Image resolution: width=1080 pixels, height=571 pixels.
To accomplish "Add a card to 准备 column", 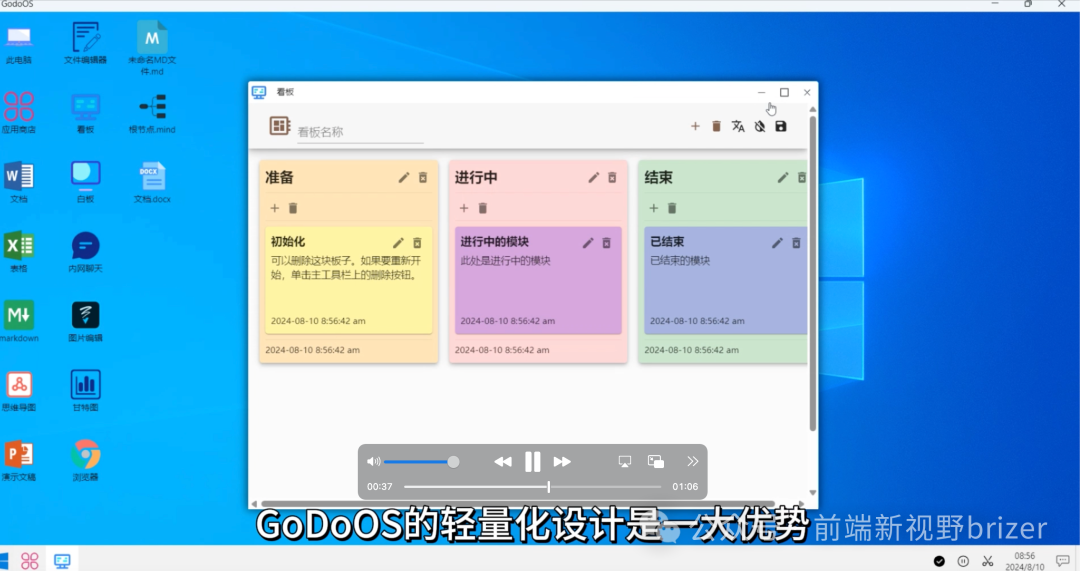I will (274, 208).
